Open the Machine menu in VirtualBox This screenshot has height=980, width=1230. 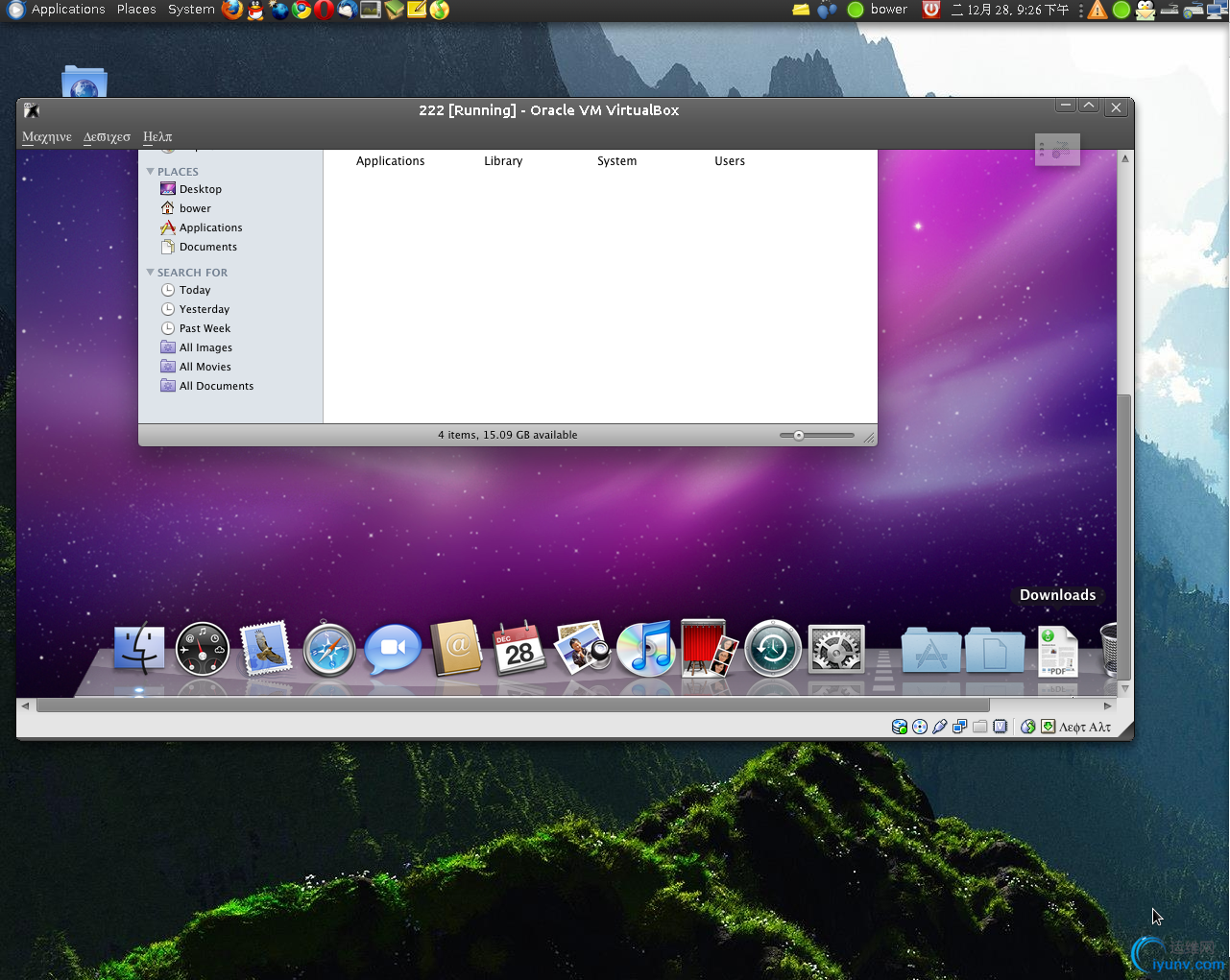[x=47, y=136]
